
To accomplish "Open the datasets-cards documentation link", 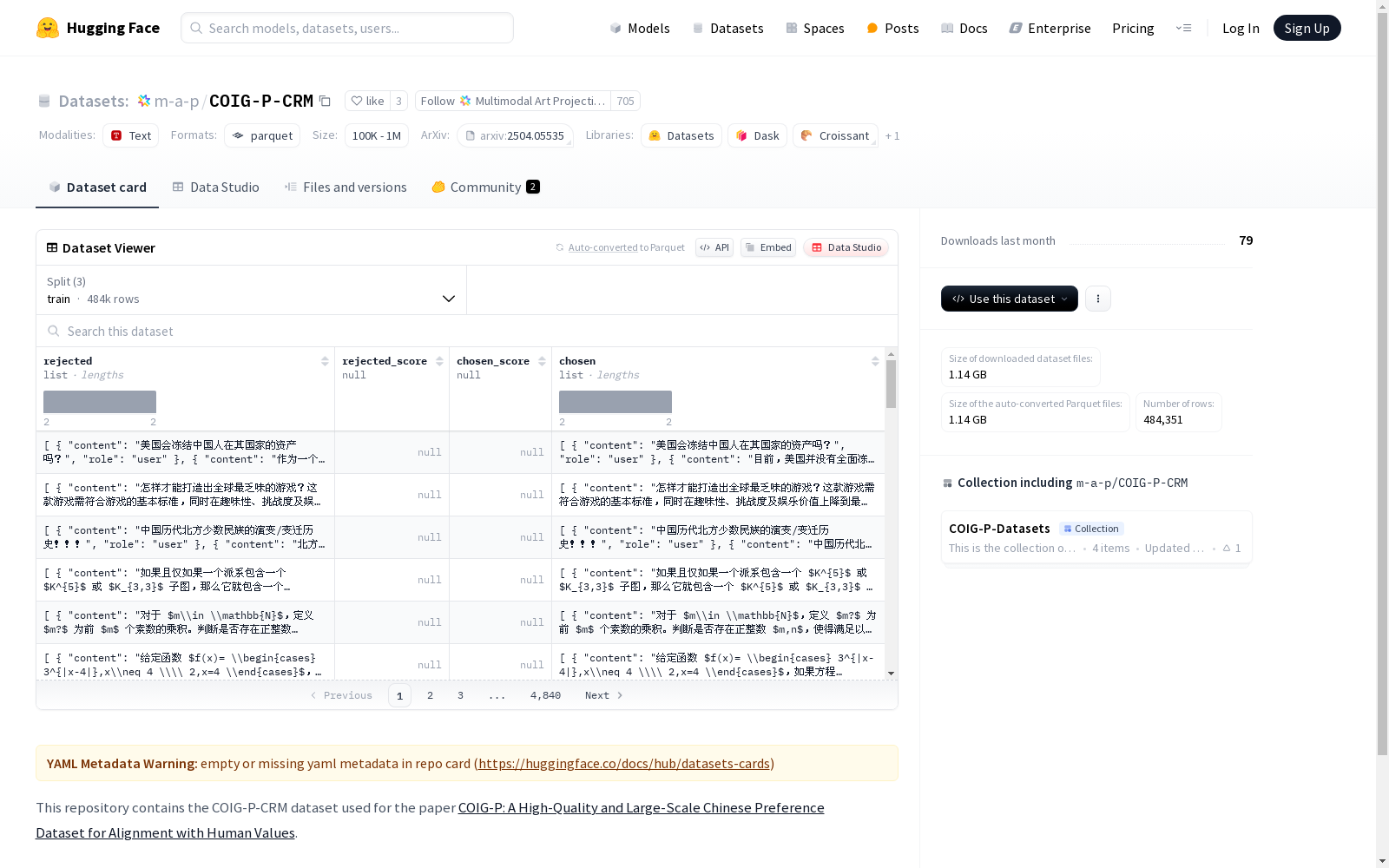I will tap(624, 763).
